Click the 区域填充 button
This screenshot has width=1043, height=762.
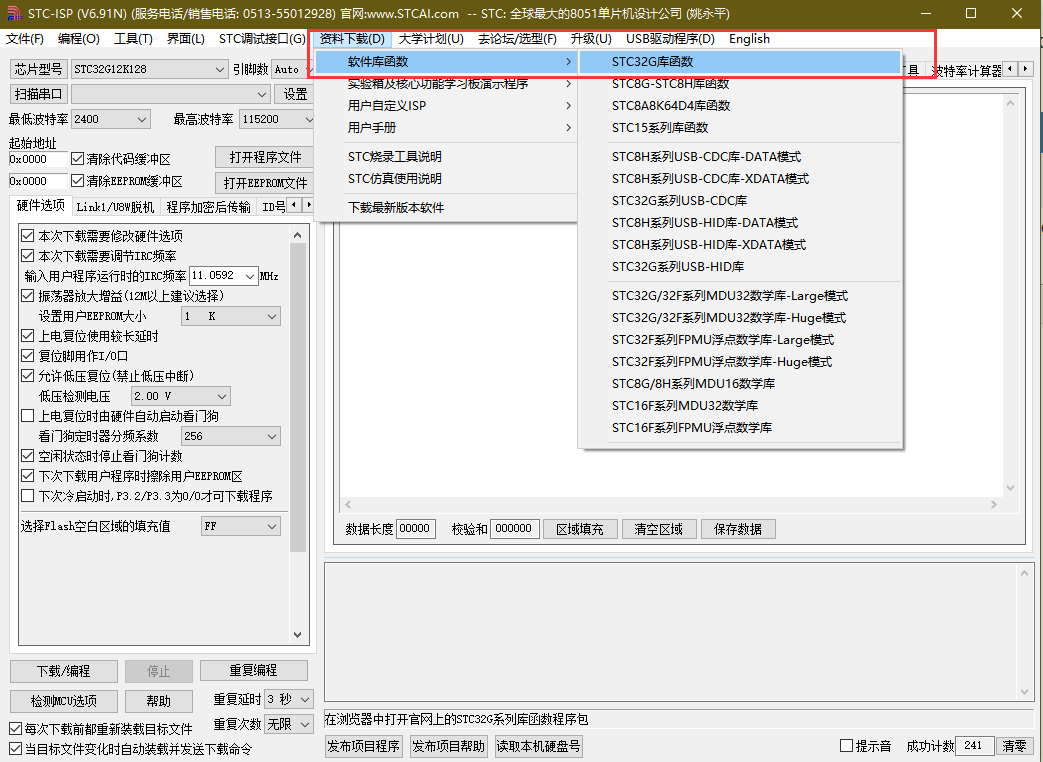pos(579,529)
